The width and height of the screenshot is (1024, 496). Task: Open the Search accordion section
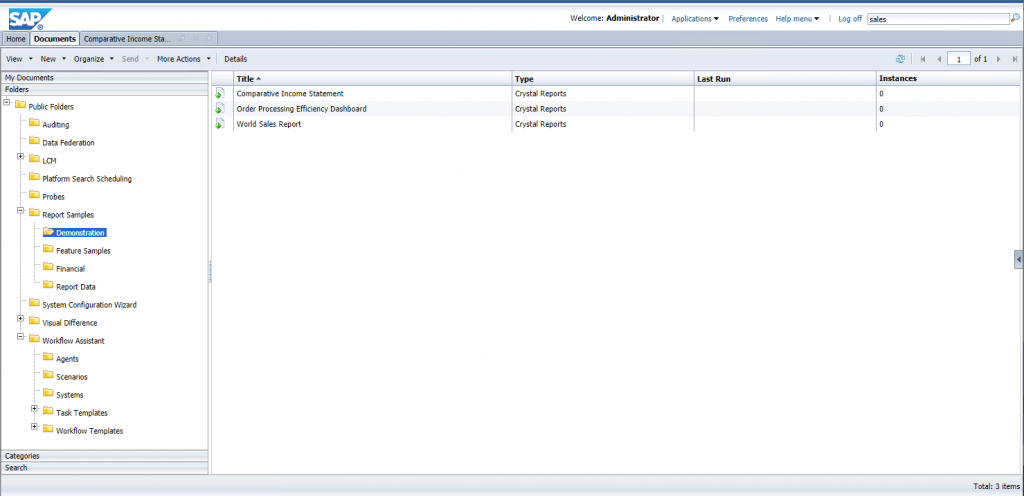[104, 467]
